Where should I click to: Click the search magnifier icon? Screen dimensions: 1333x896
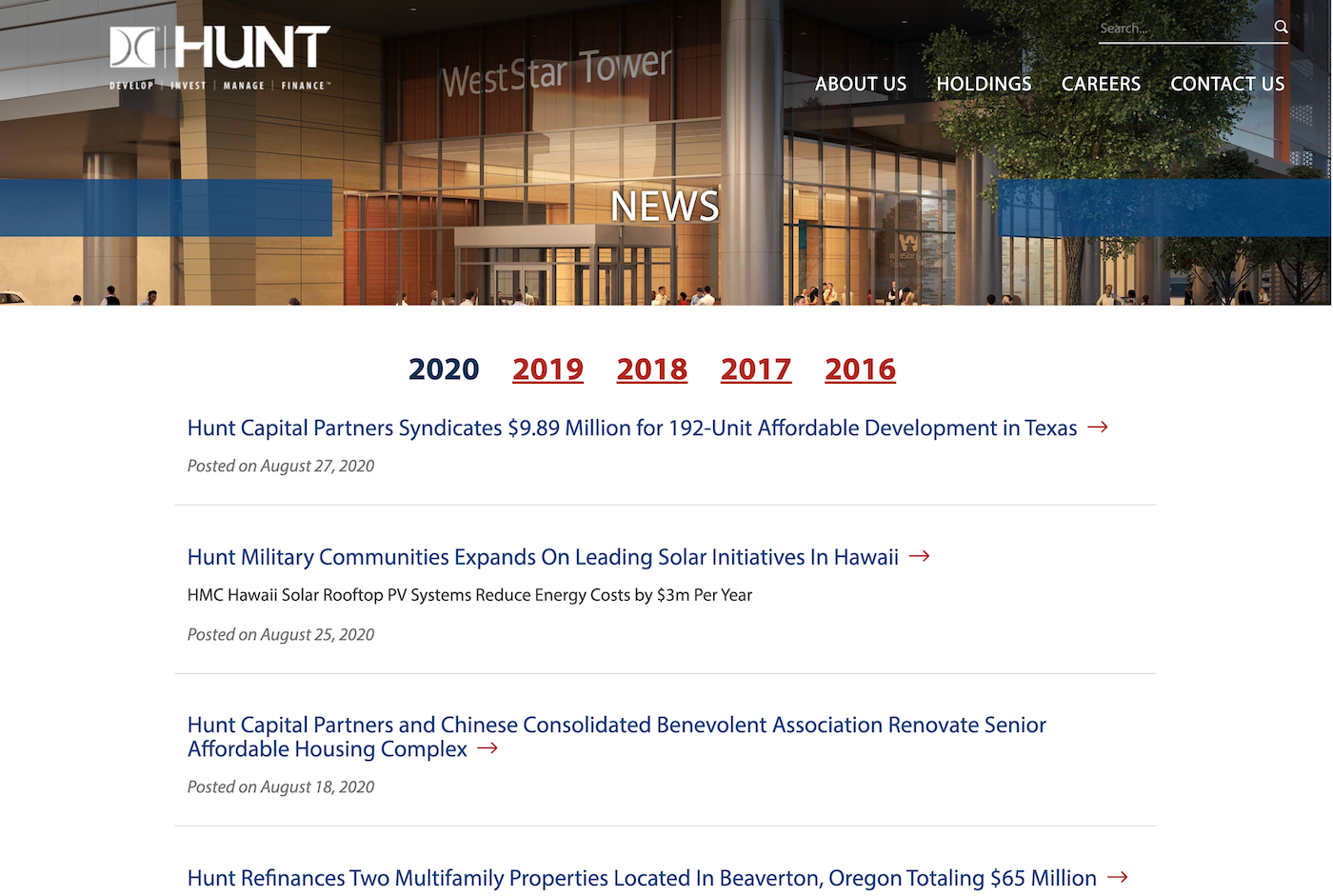1281,27
